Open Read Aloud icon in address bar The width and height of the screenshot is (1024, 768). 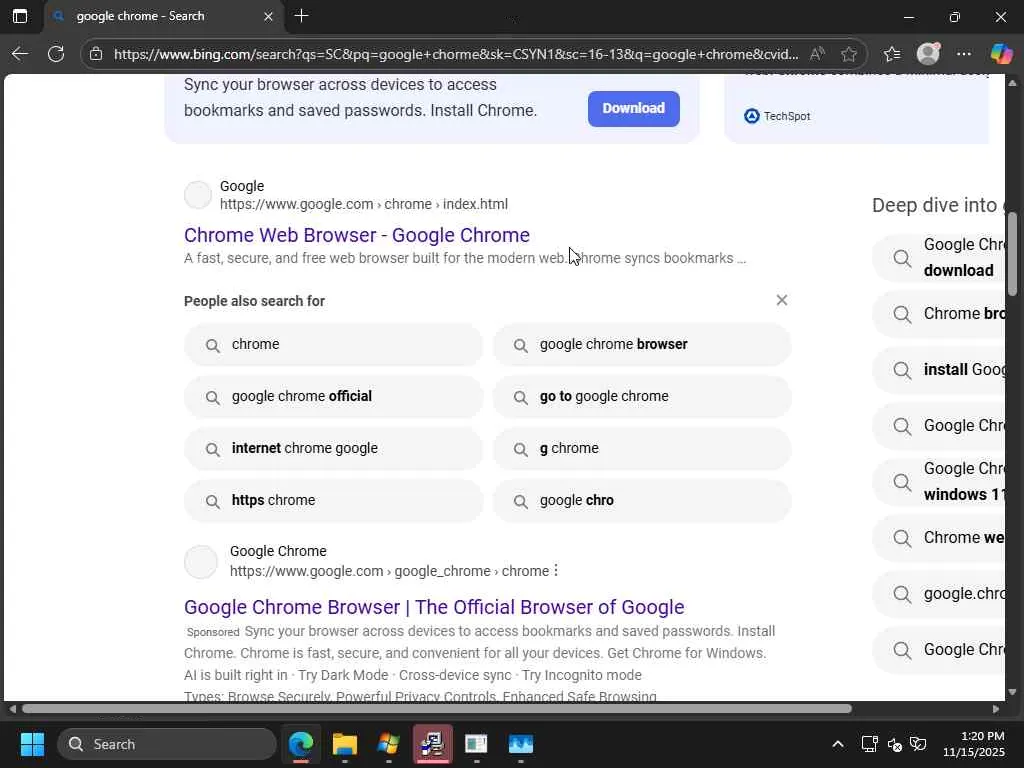pyautogui.click(x=817, y=54)
